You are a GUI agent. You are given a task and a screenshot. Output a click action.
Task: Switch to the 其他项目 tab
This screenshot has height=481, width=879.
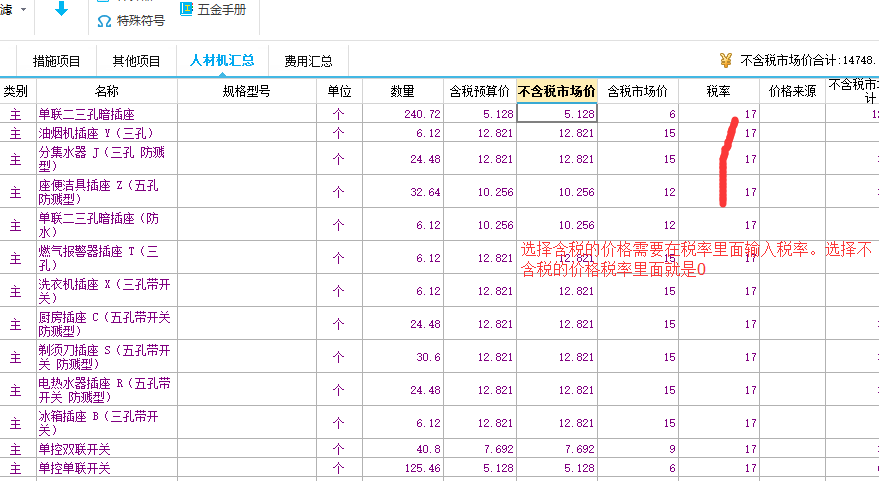(x=136, y=61)
